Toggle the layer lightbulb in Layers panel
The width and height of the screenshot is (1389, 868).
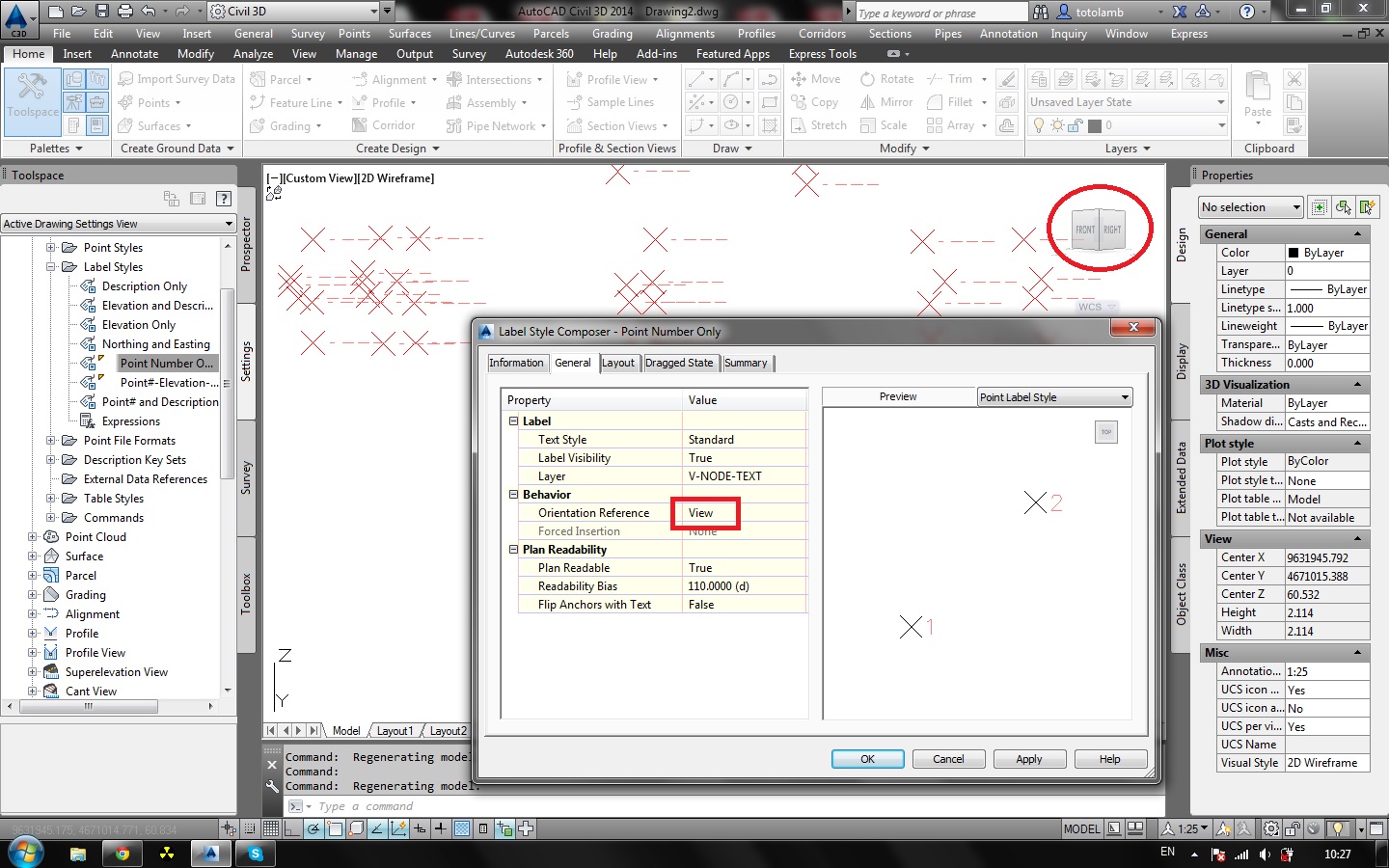click(x=1037, y=124)
